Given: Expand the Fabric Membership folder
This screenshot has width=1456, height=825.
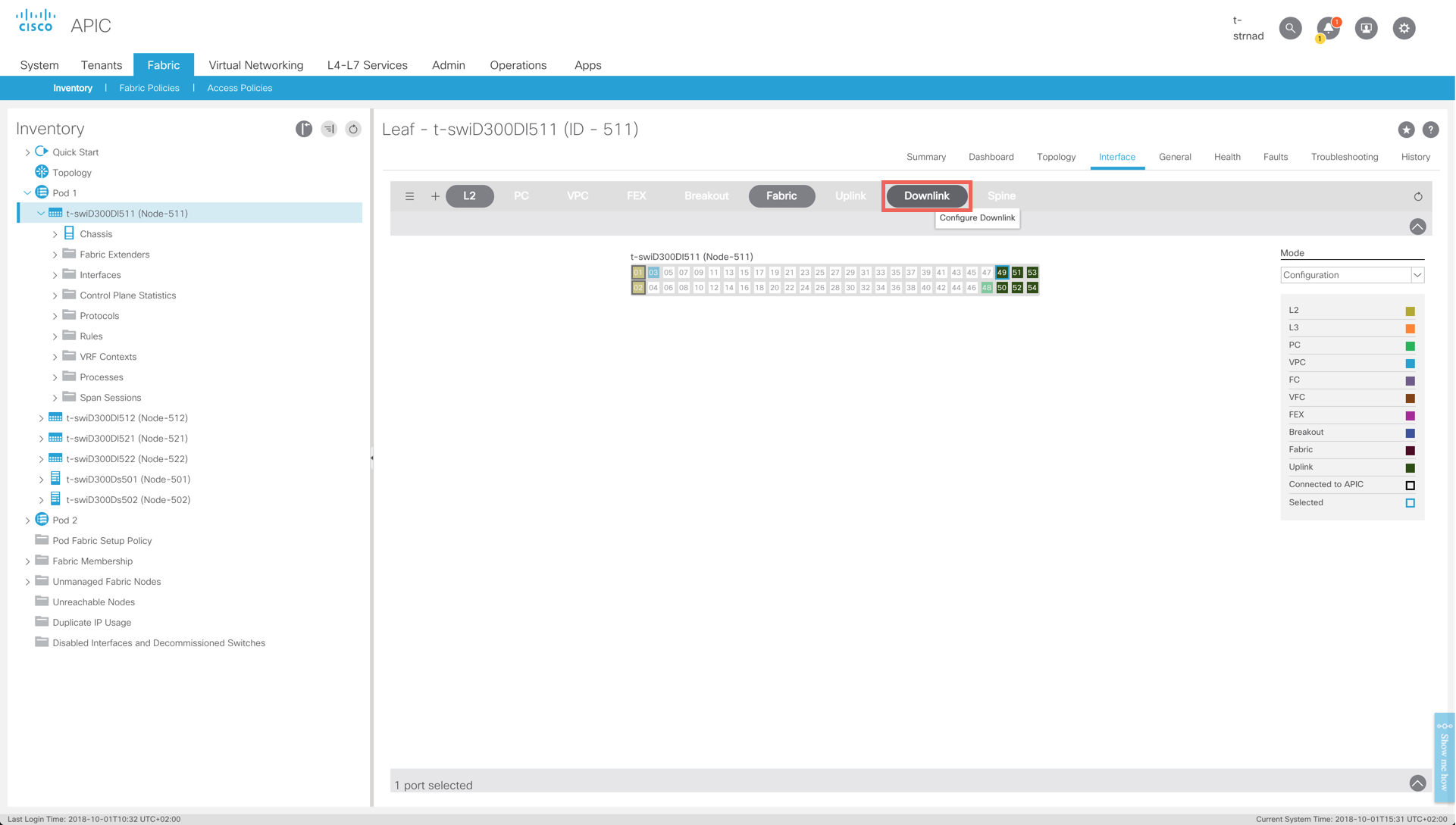Looking at the screenshot, I should (27, 561).
